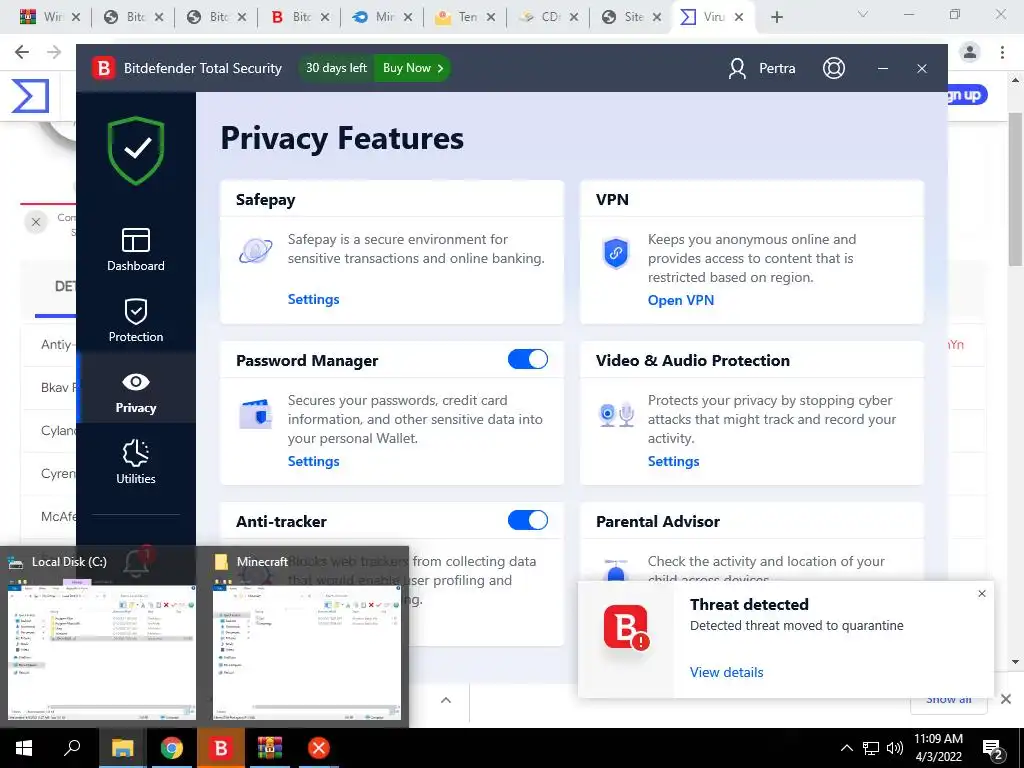
Task: Click the red X app in taskbar
Action: pyautogui.click(x=319, y=748)
